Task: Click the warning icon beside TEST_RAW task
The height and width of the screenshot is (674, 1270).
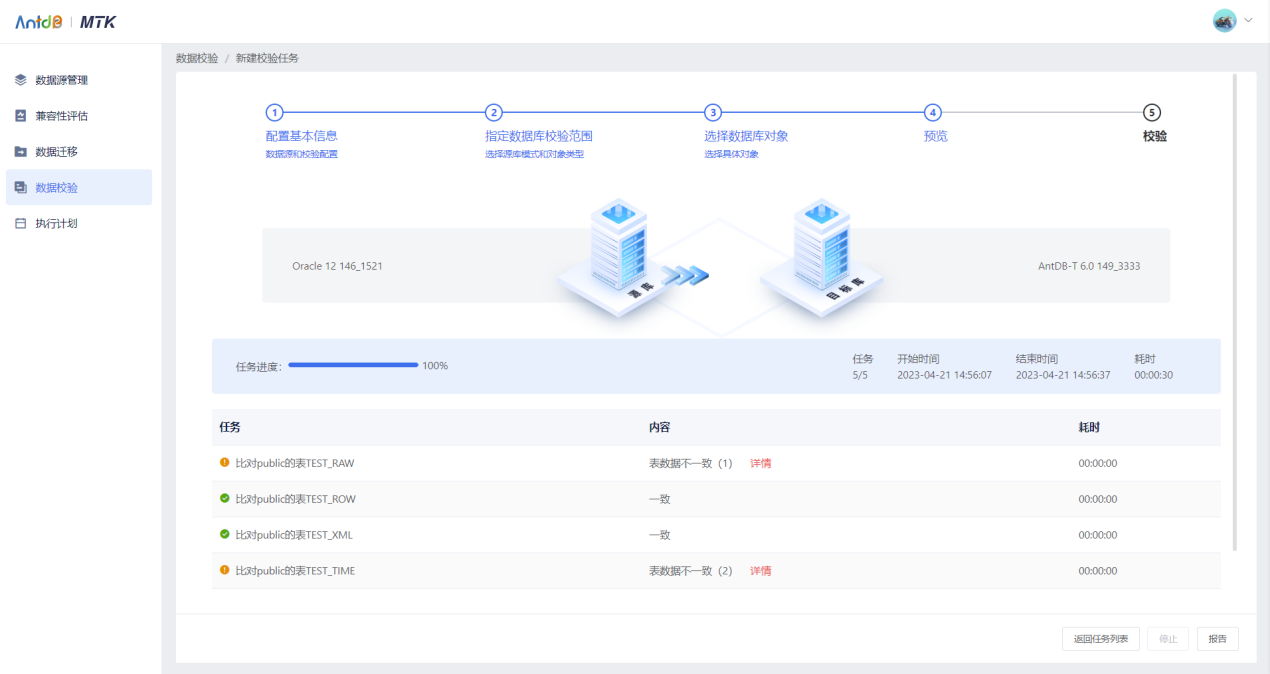Action: click(225, 463)
